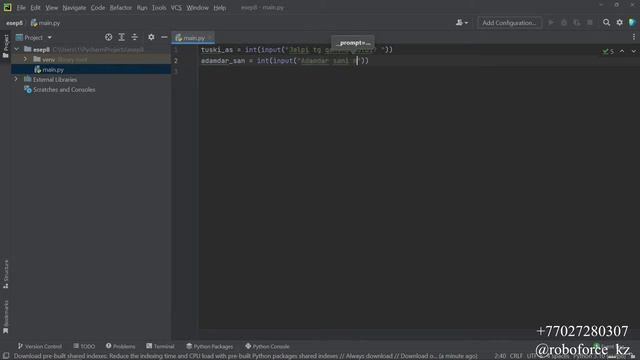The image size is (640, 360).
Task: Open editor tabs more options icon
Action: pyautogui.click(x=633, y=37)
